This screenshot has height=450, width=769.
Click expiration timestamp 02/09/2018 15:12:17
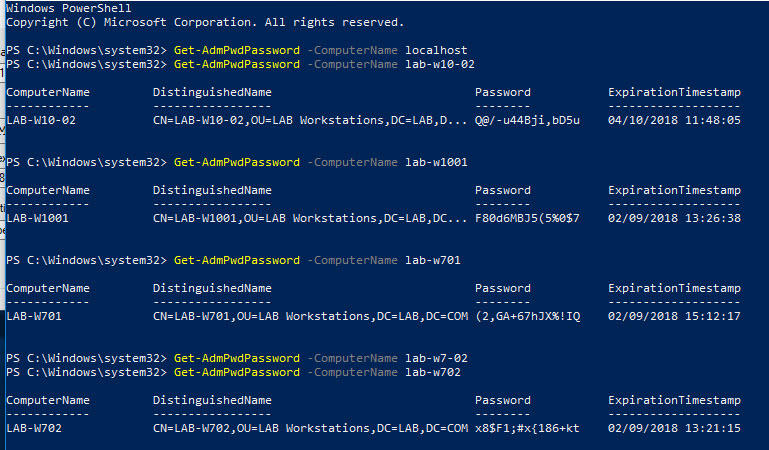tap(674, 316)
